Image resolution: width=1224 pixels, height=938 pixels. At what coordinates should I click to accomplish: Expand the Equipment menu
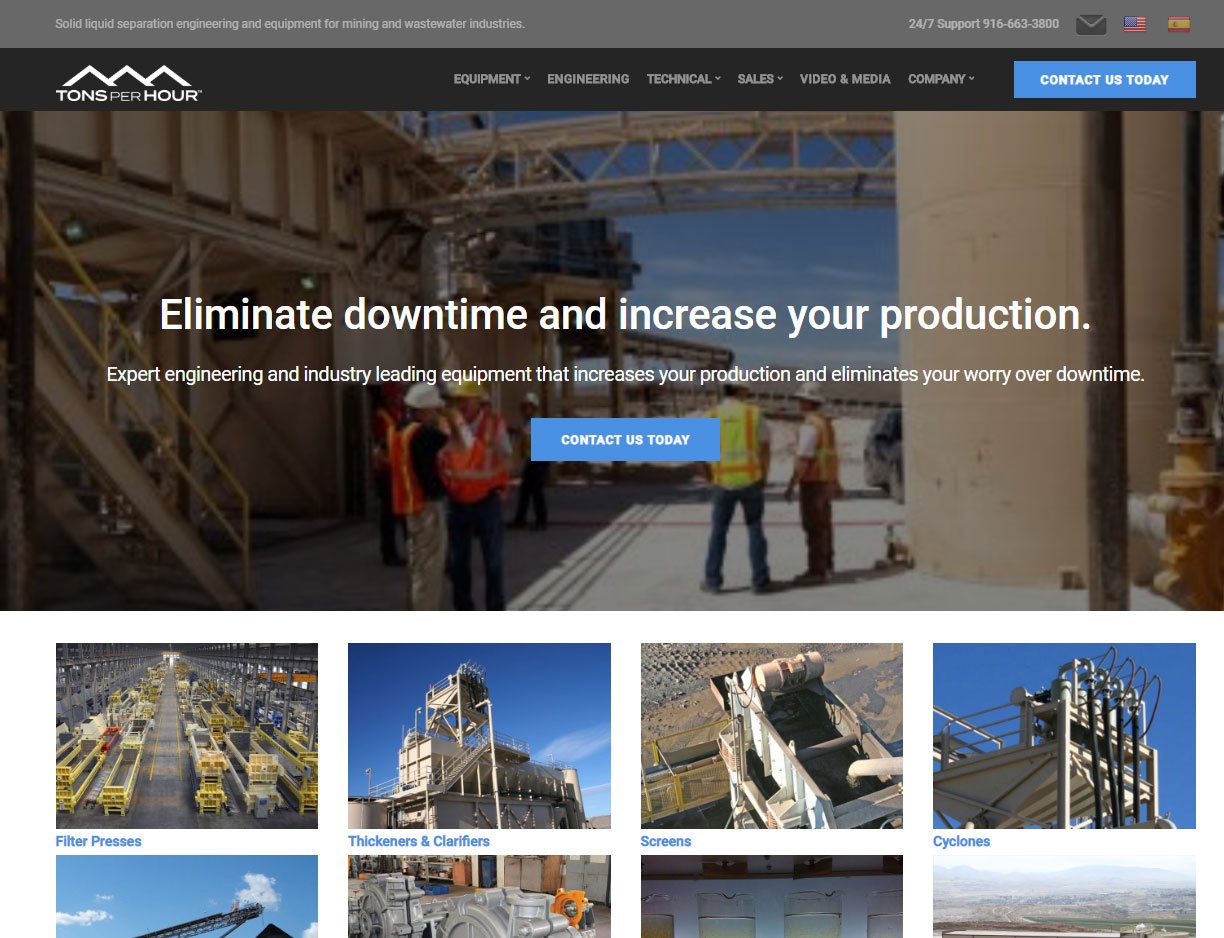coord(491,79)
